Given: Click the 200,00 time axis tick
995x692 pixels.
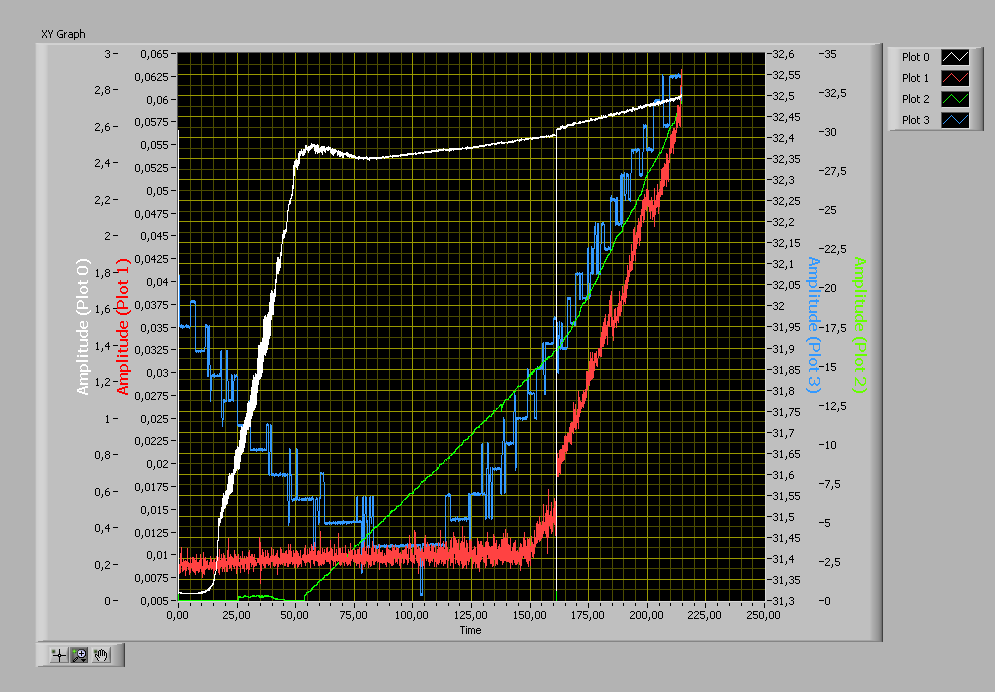Looking at the screenshot, I should click(647, 615).
